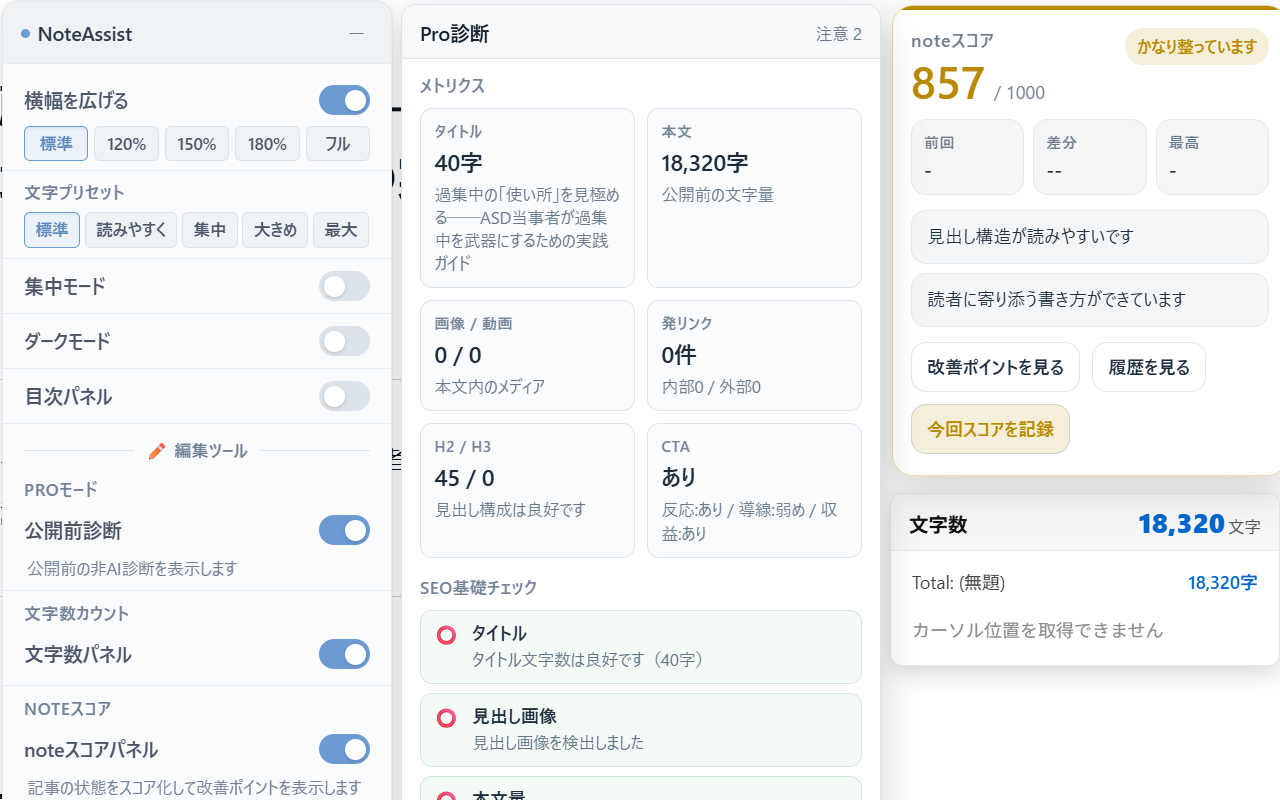Click the blue status dot beside NoteAssist
This screenshot has width=1280, height=800.
click(24, 33)
